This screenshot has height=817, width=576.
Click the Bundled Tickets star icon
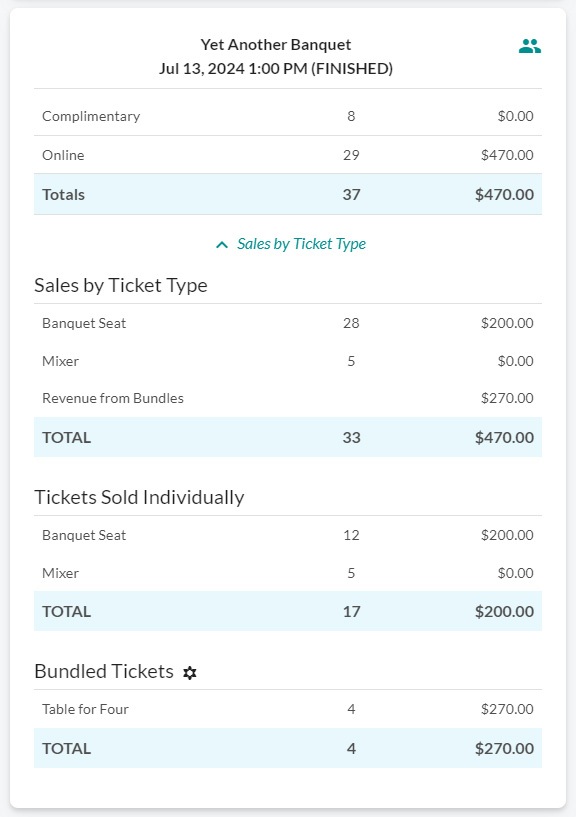[190, 673]
